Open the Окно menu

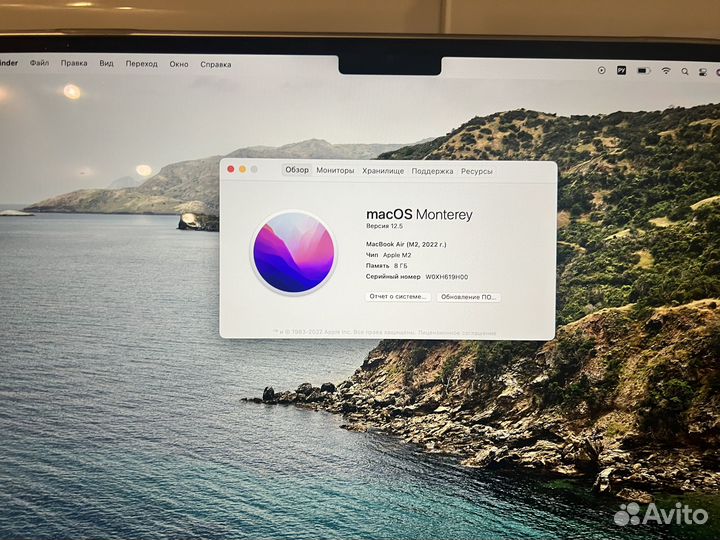point(179,64)
